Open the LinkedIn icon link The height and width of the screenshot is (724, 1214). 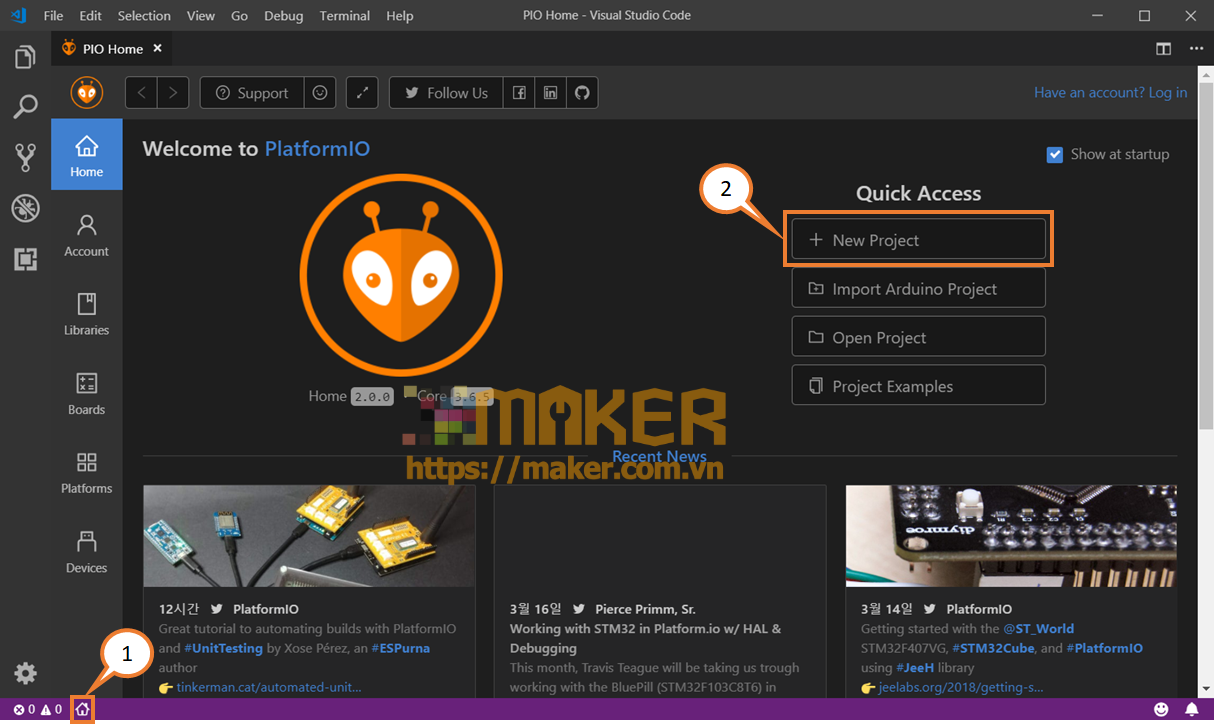click(551, 93)
